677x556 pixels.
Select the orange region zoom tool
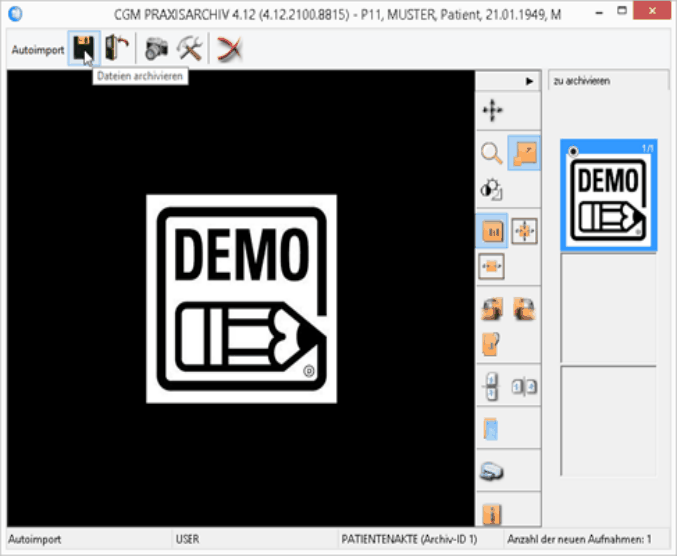524,153
